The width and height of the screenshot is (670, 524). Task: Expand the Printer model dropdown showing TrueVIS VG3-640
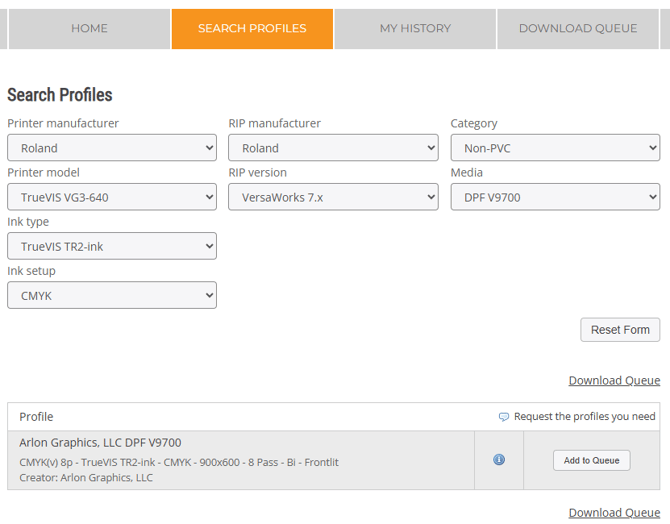[x=112, y=197]
